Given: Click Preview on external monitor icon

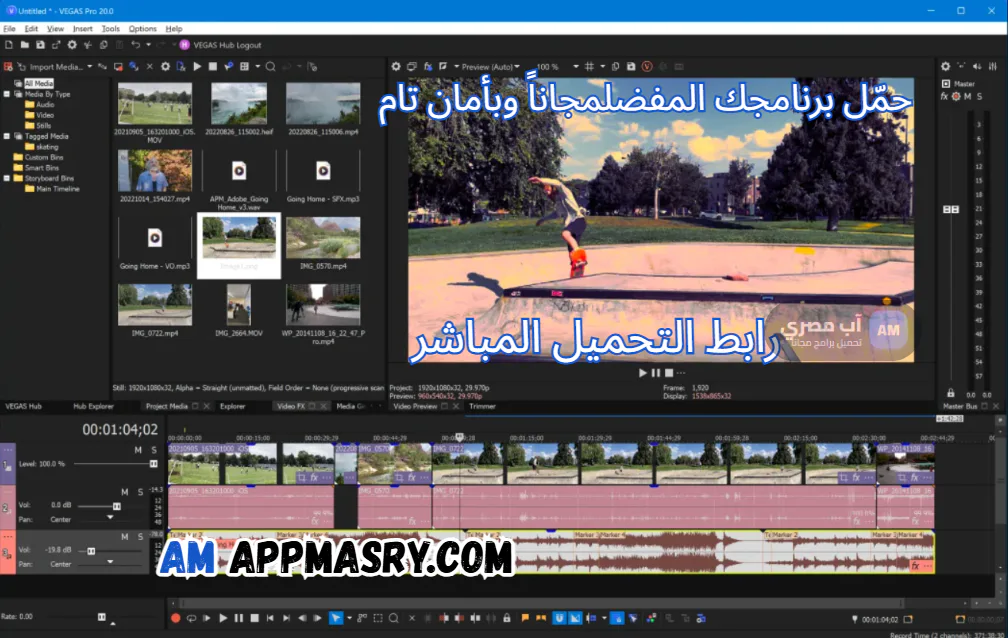Looking at the screenshot, I should tap(412, 66).
